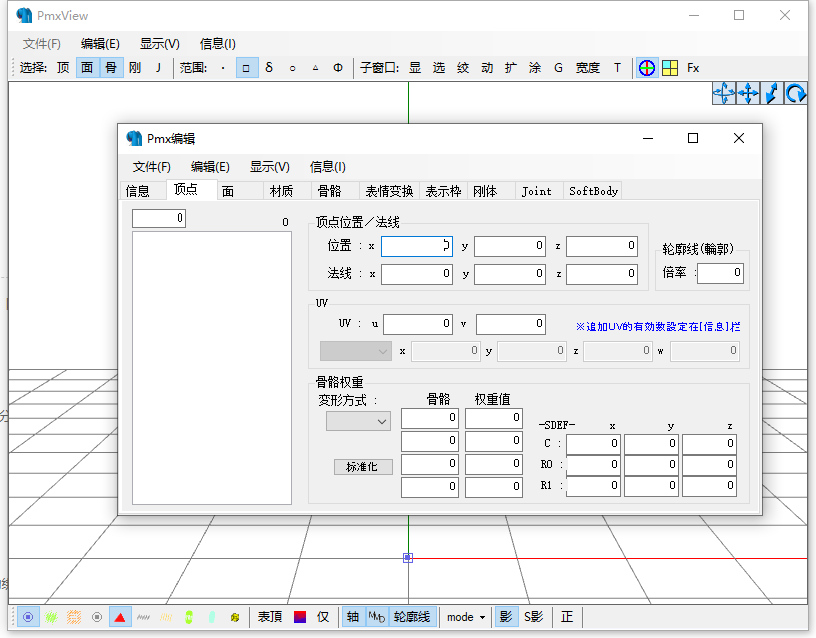This screenshot has height=638, width=816.
Task: Click the 表顶 button in bottom toolbar
Action: point(270,617)
